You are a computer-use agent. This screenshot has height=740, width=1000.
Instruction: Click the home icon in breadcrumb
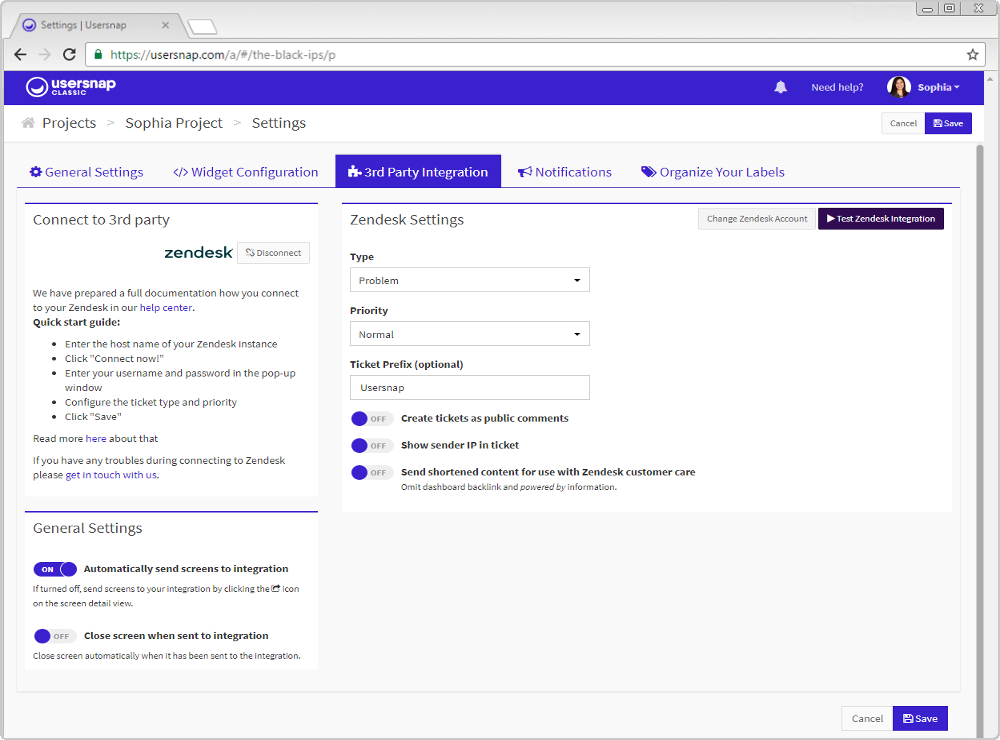[x=28, y=122]
